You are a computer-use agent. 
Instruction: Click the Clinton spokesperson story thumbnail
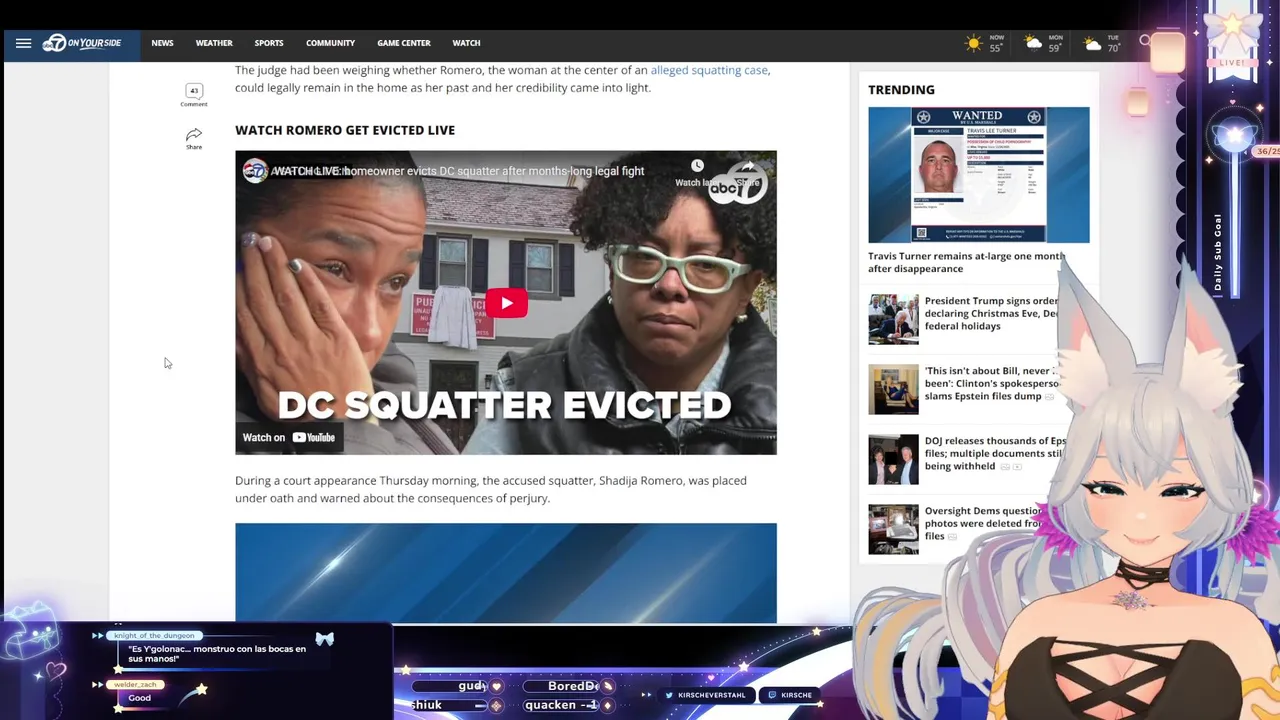(x=893, y=389)
